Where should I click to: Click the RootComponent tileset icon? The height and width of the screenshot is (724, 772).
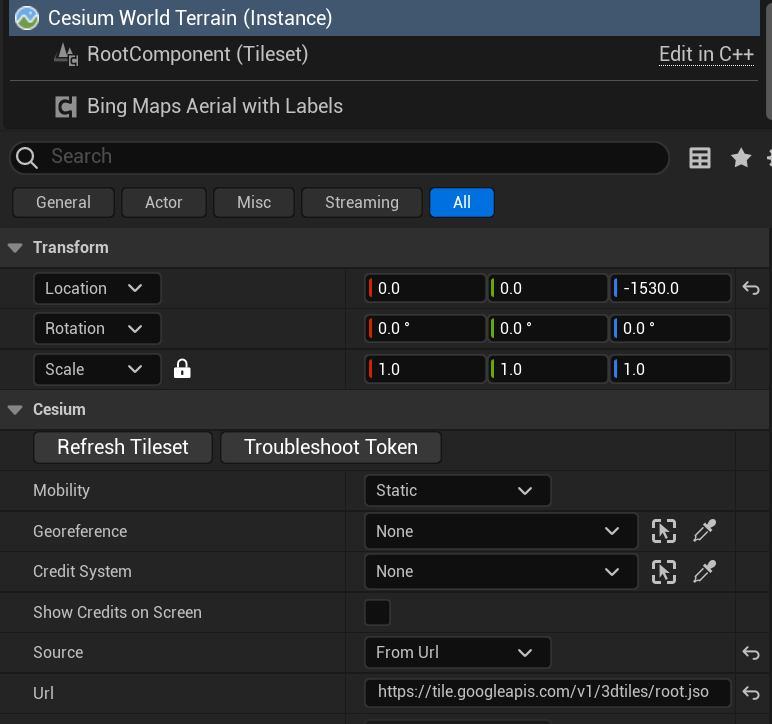tap(66, 55)
